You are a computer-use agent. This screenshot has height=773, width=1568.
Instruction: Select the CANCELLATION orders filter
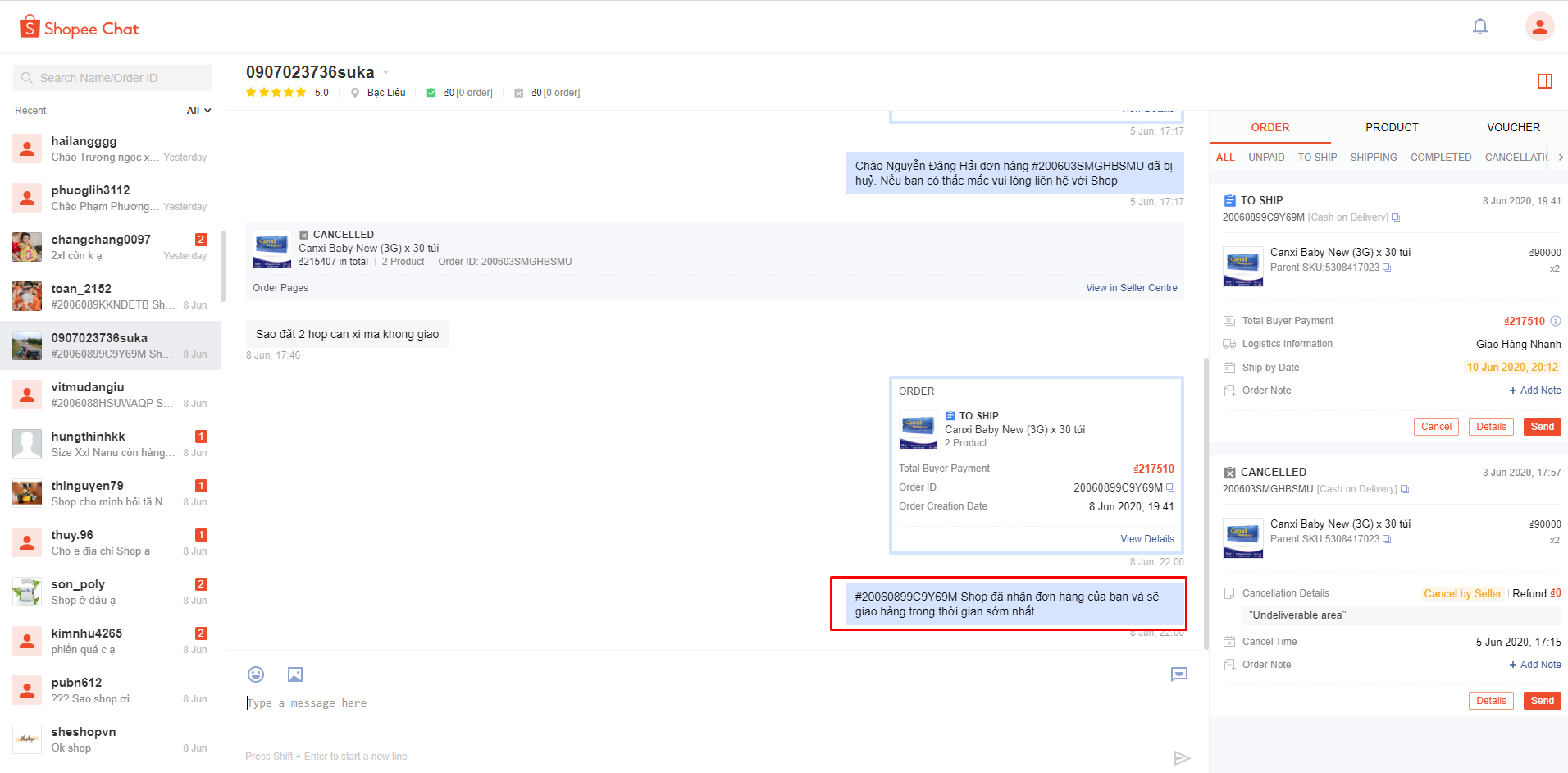coord(1516,158)
